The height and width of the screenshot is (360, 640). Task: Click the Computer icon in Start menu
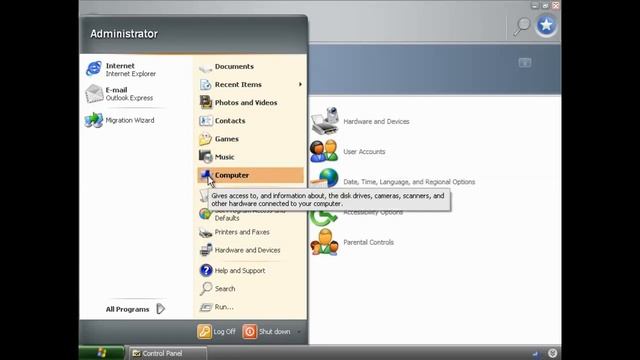pyautogui.click(x=205, y=175)
